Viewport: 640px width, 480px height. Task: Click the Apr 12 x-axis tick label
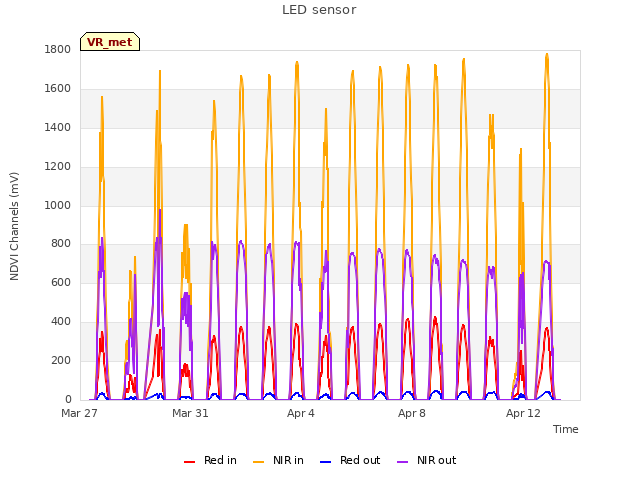point(523,413)
